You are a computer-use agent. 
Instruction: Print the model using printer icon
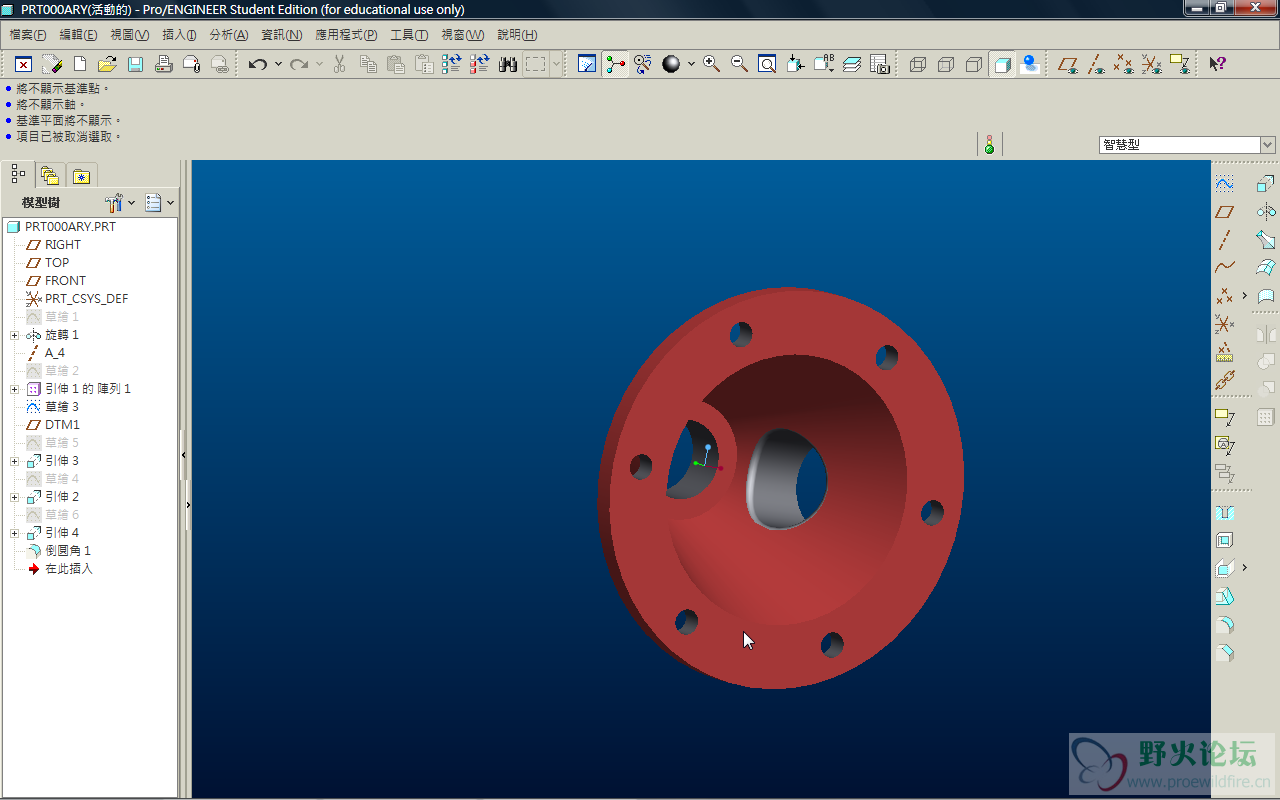pyautogui.click(x=164, y=64)
